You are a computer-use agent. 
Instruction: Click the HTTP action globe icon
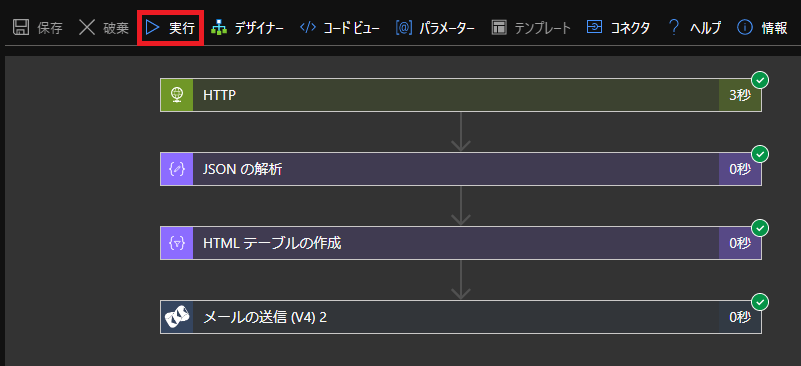pos(177,95)
